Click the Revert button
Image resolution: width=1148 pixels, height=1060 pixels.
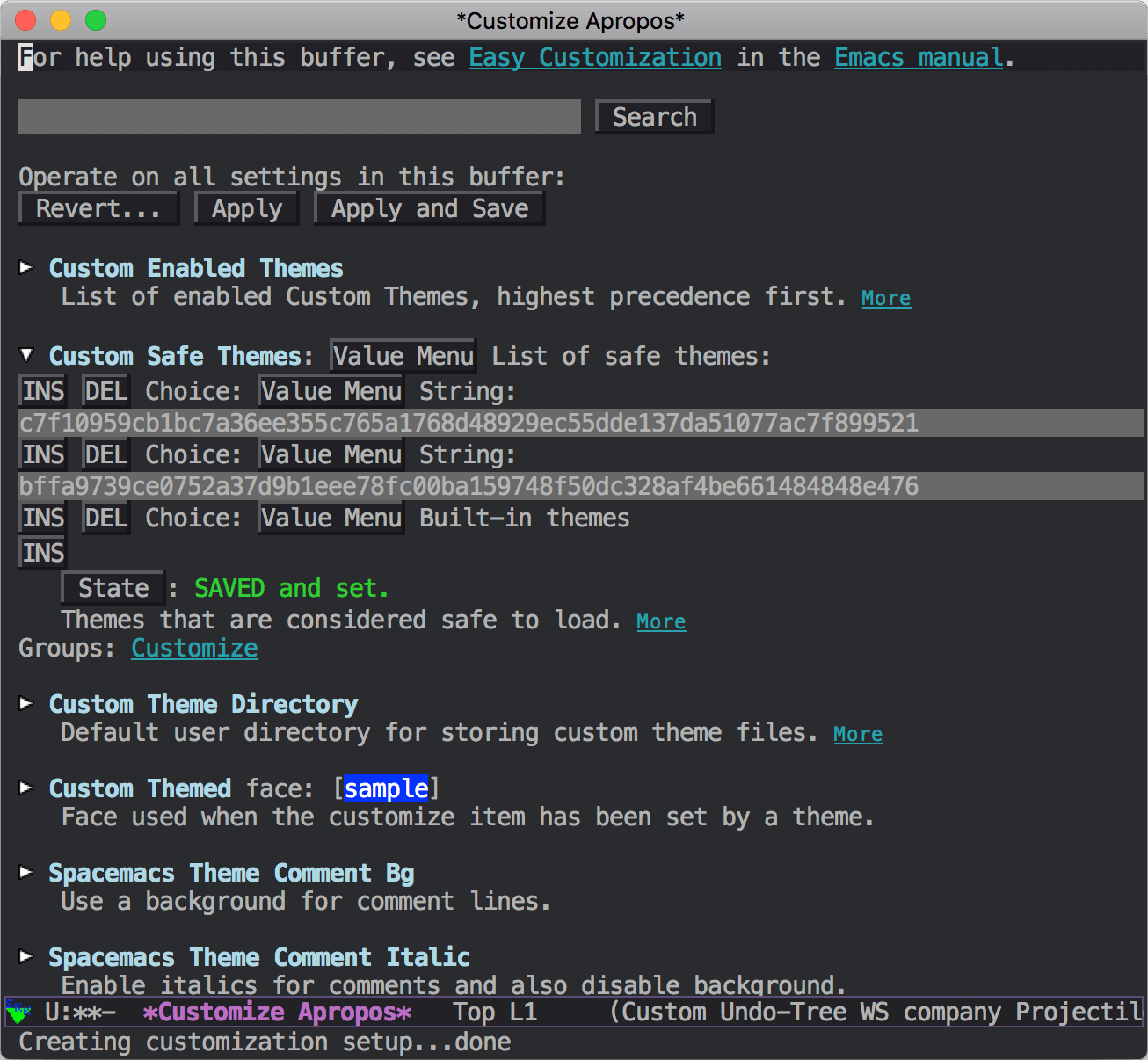[x=98, y=208]
